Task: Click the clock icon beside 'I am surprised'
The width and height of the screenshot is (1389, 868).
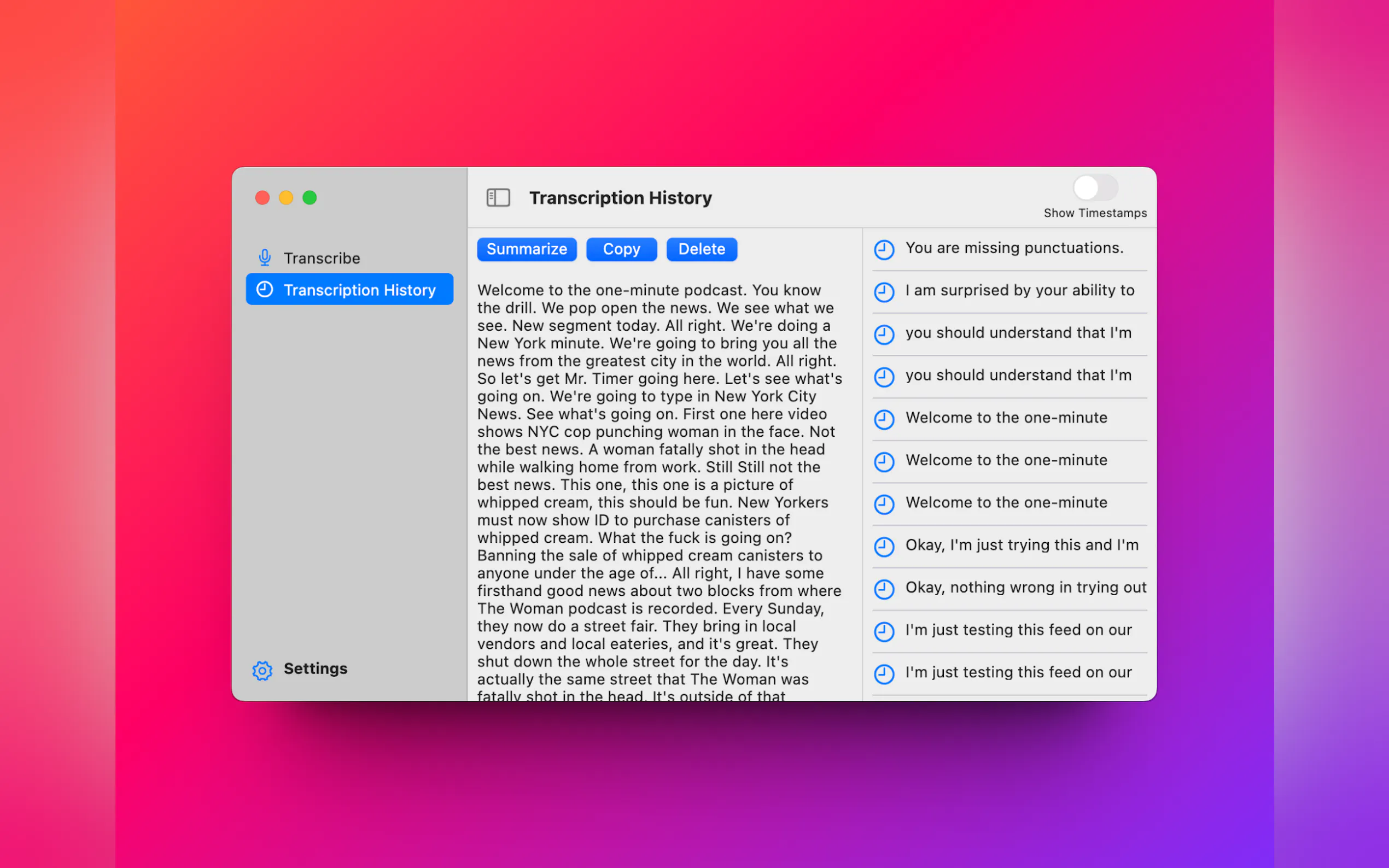Action: click(x=884, y=292)
